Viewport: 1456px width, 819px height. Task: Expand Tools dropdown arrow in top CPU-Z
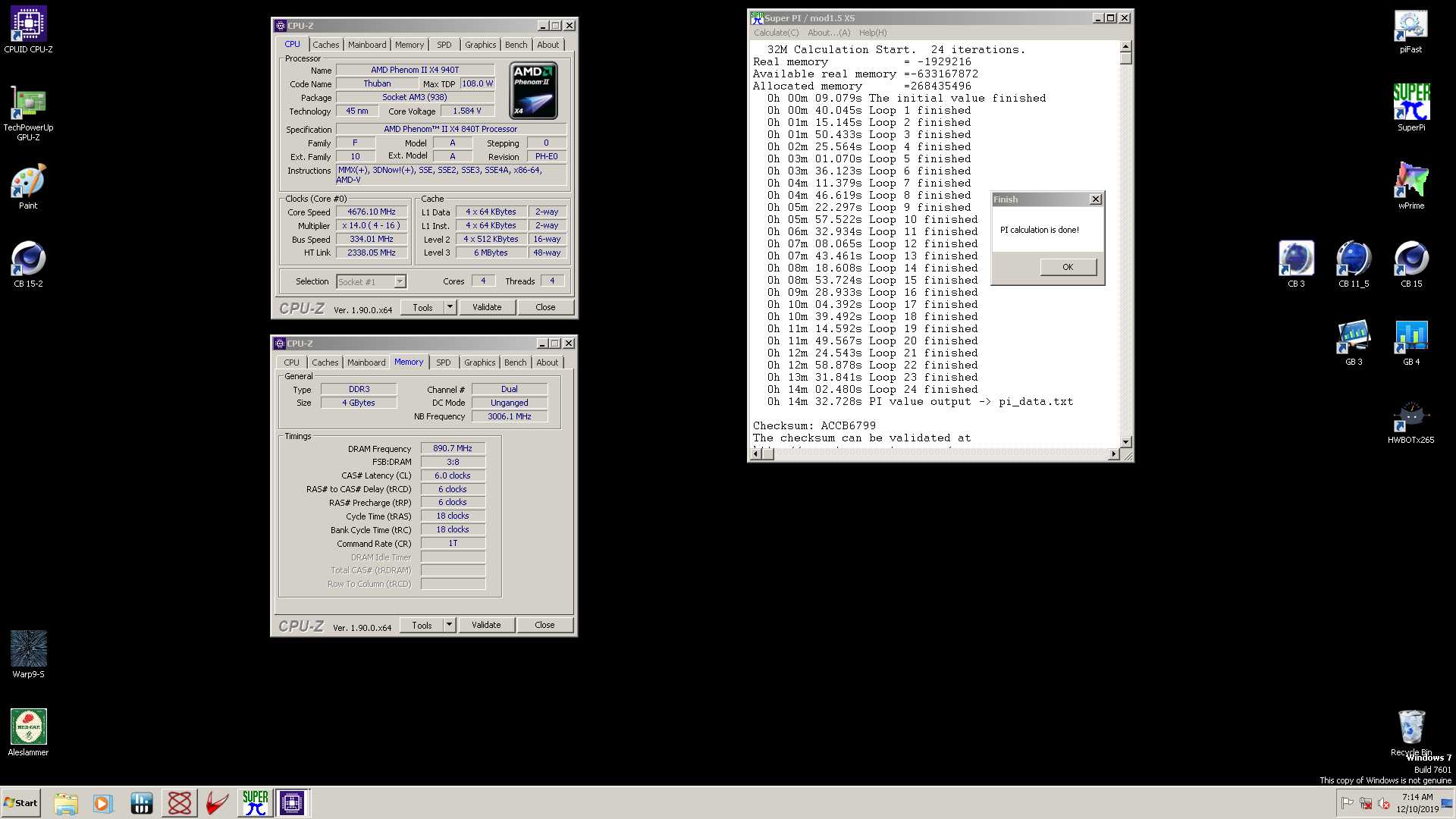tap(450, 307)
